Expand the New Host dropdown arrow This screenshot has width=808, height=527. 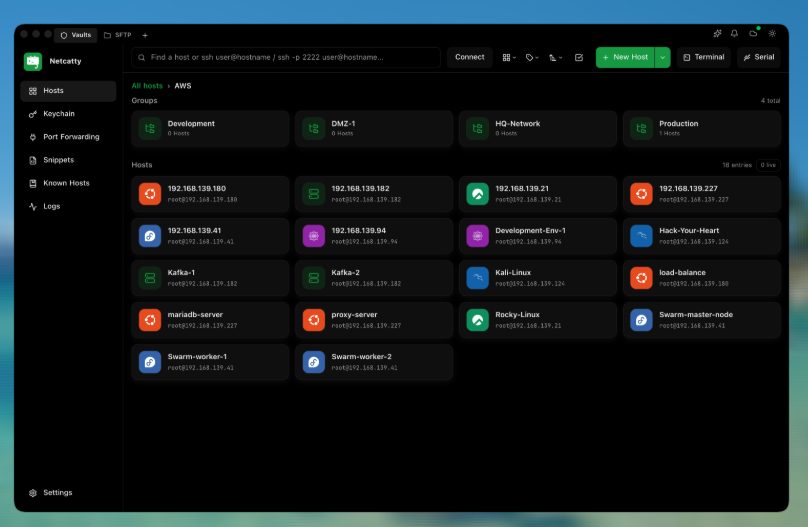[x=663, y=57]
